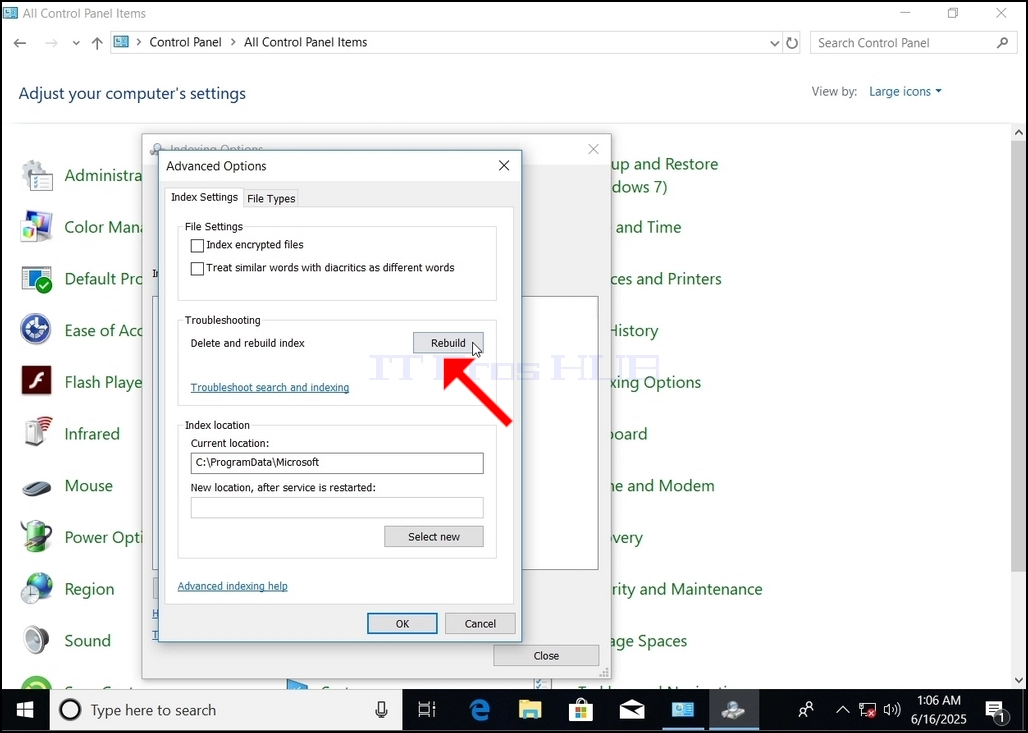Image resolution: width=1028 pixels, height=733 pixels.
Task: Click the Forward navigation arrow
Action: [51, 43]
